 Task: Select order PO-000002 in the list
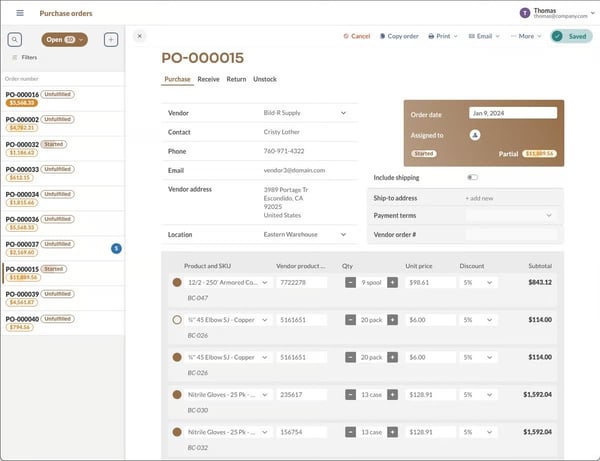(63, 124)
